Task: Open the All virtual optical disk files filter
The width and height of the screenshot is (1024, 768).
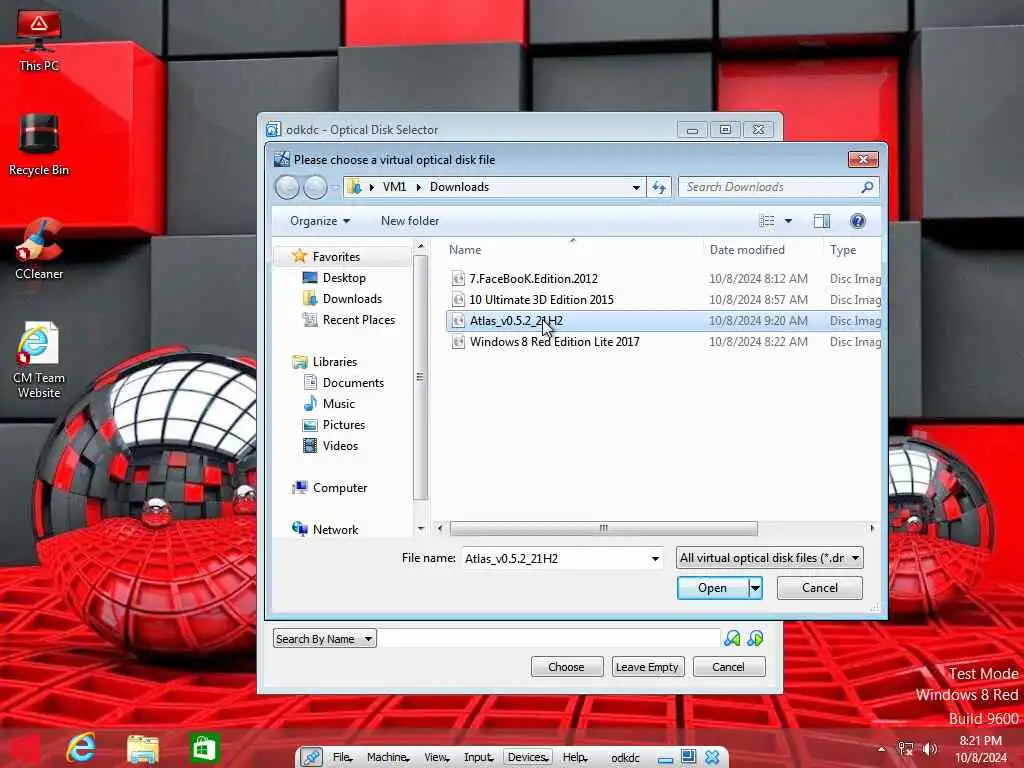Action: (x=770, y=558)
